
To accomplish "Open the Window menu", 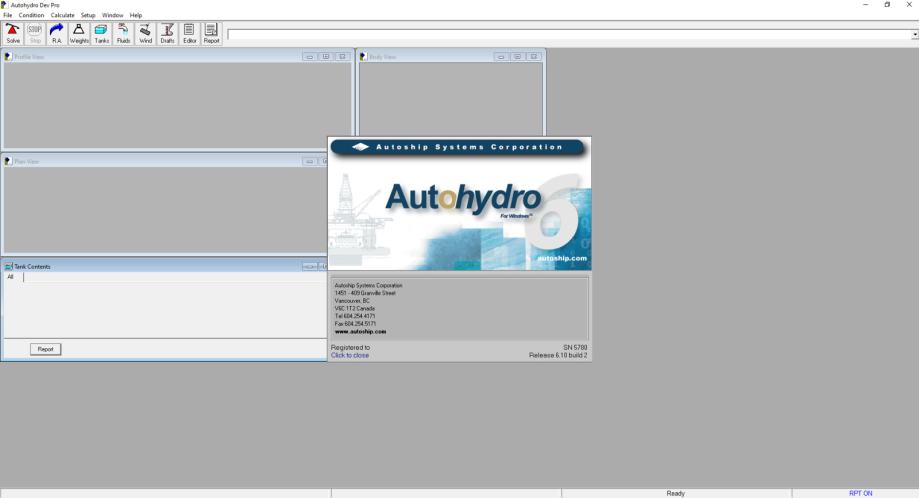I will pyautogui.click(x=113, y=15).
